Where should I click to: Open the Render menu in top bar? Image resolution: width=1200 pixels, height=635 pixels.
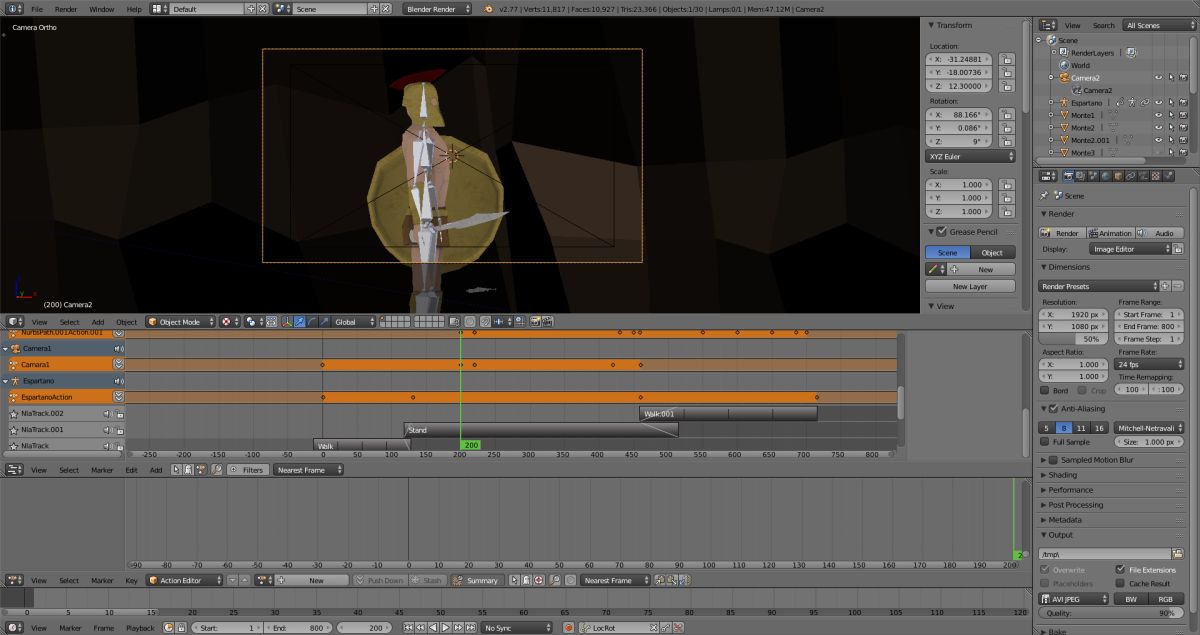click(x=66, y=9)
